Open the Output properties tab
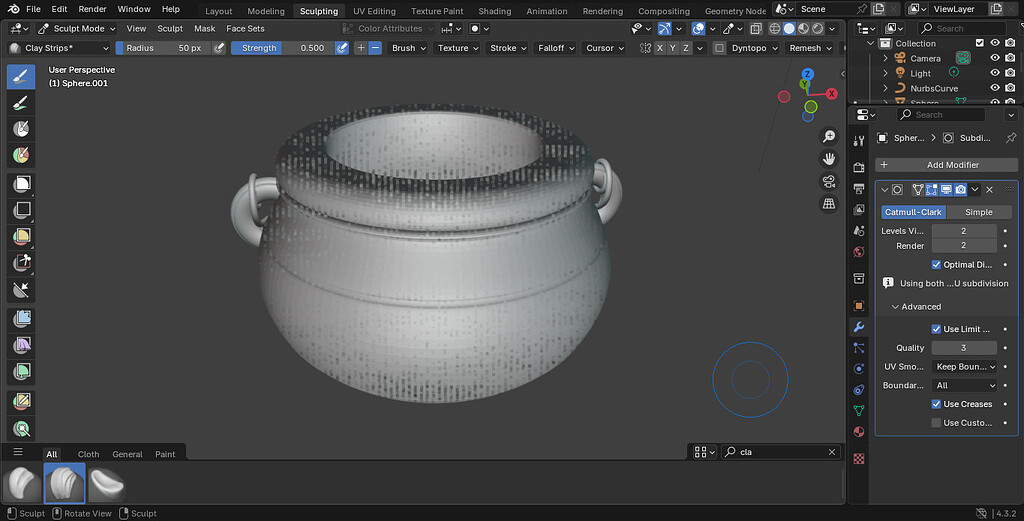The height and width of the screenshot is (521, 1024). tap(859, 189)
